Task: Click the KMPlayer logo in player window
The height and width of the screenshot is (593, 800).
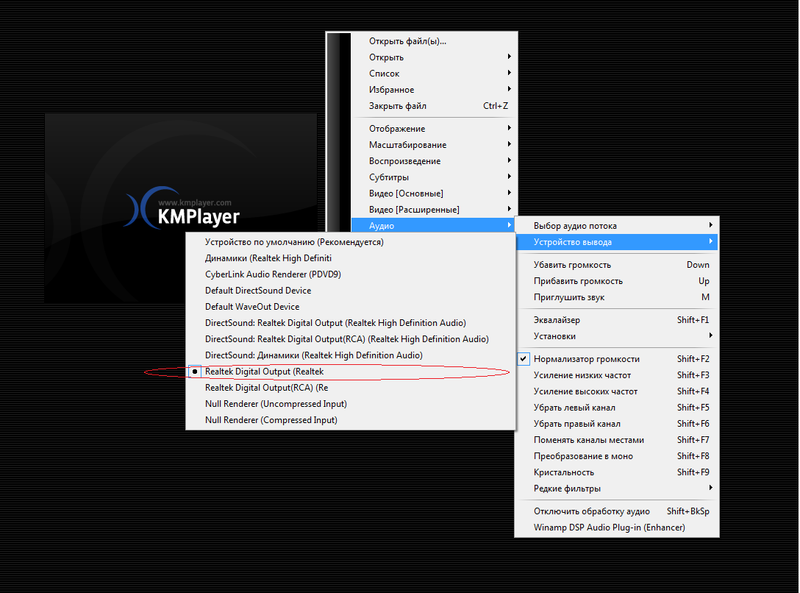Action: click(182, 209)
